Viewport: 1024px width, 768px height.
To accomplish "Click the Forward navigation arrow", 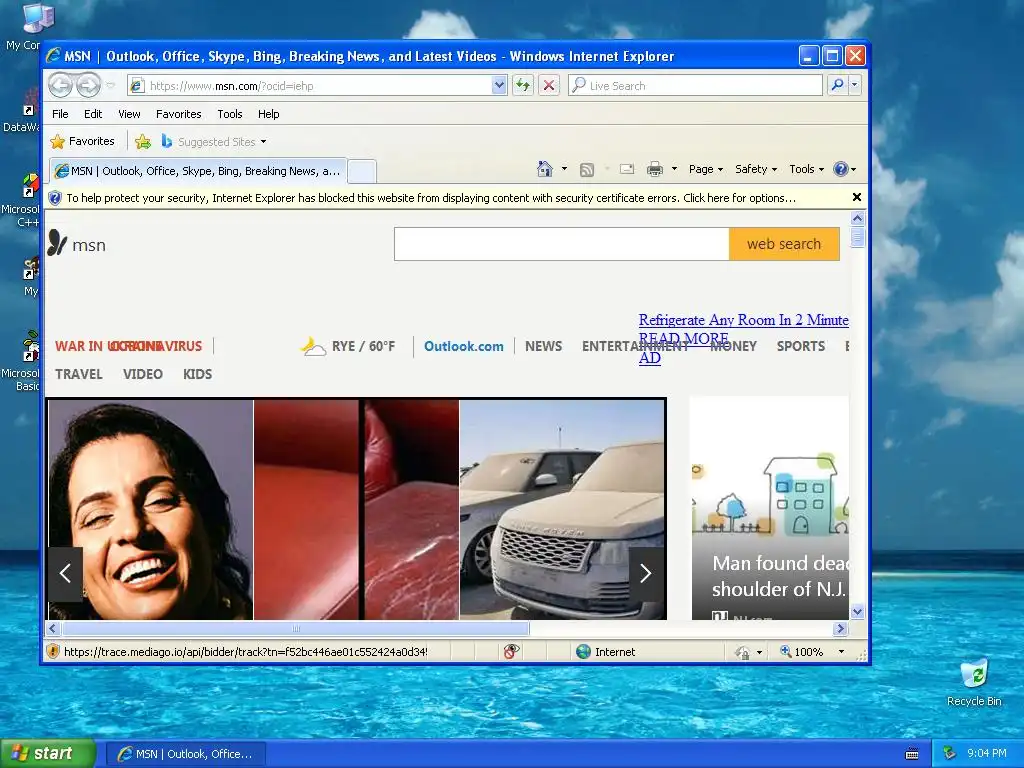I will click(88, 86).
